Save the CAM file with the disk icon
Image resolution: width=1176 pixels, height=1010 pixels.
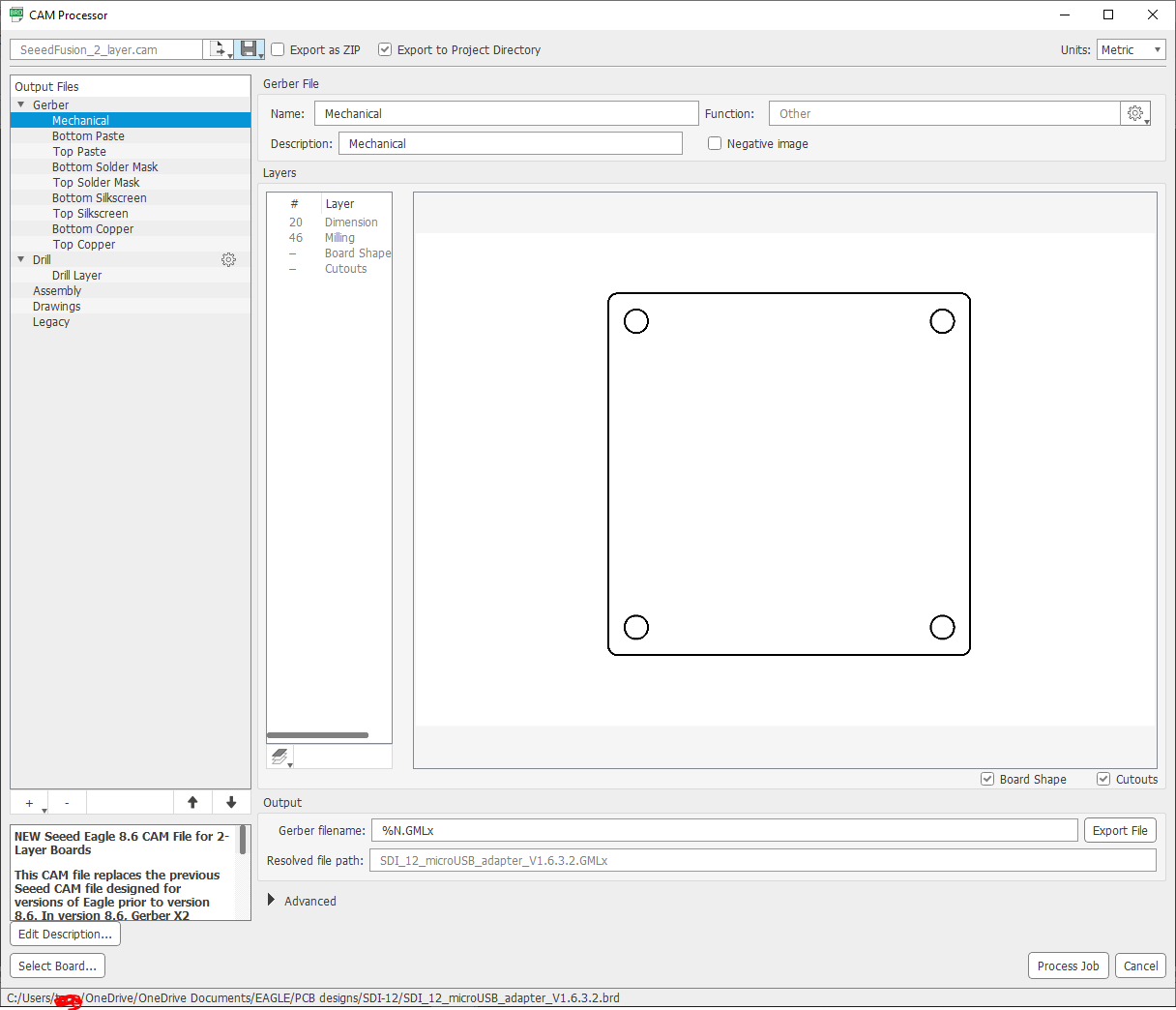coord(249,48)
